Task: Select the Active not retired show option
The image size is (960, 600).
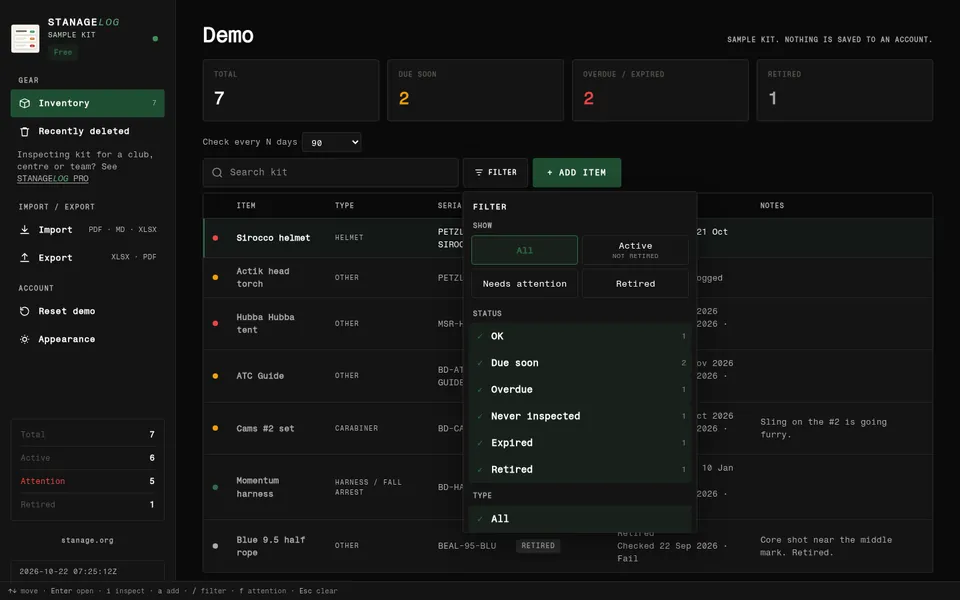Action: (x=636, y=250)
